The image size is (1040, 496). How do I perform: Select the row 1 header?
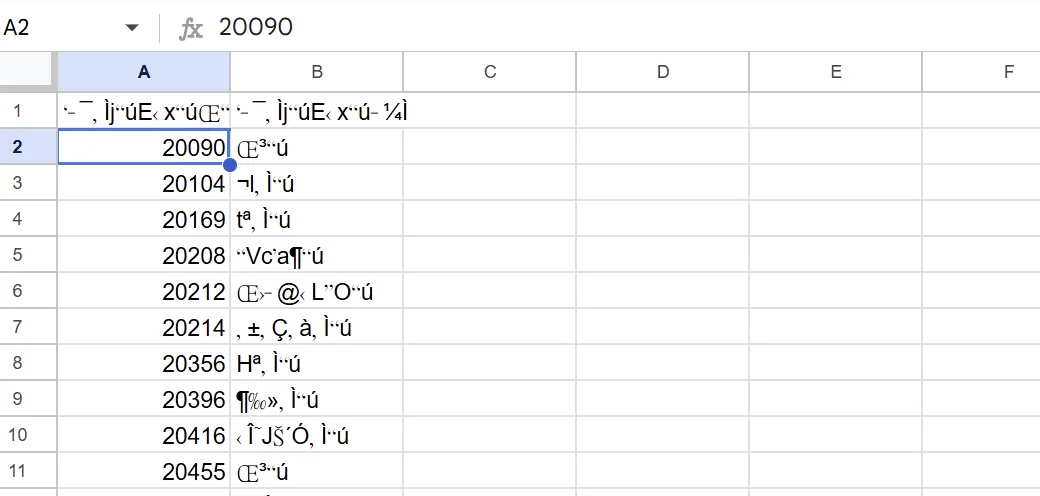click(x=28, y=110)
